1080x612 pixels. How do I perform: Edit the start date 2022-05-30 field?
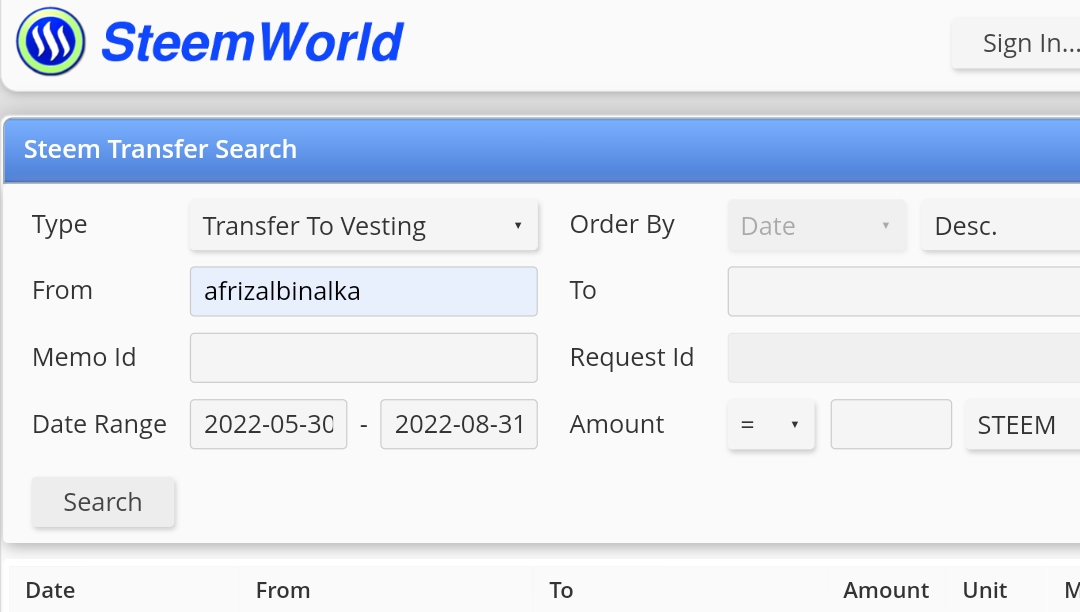coord(269,424)
